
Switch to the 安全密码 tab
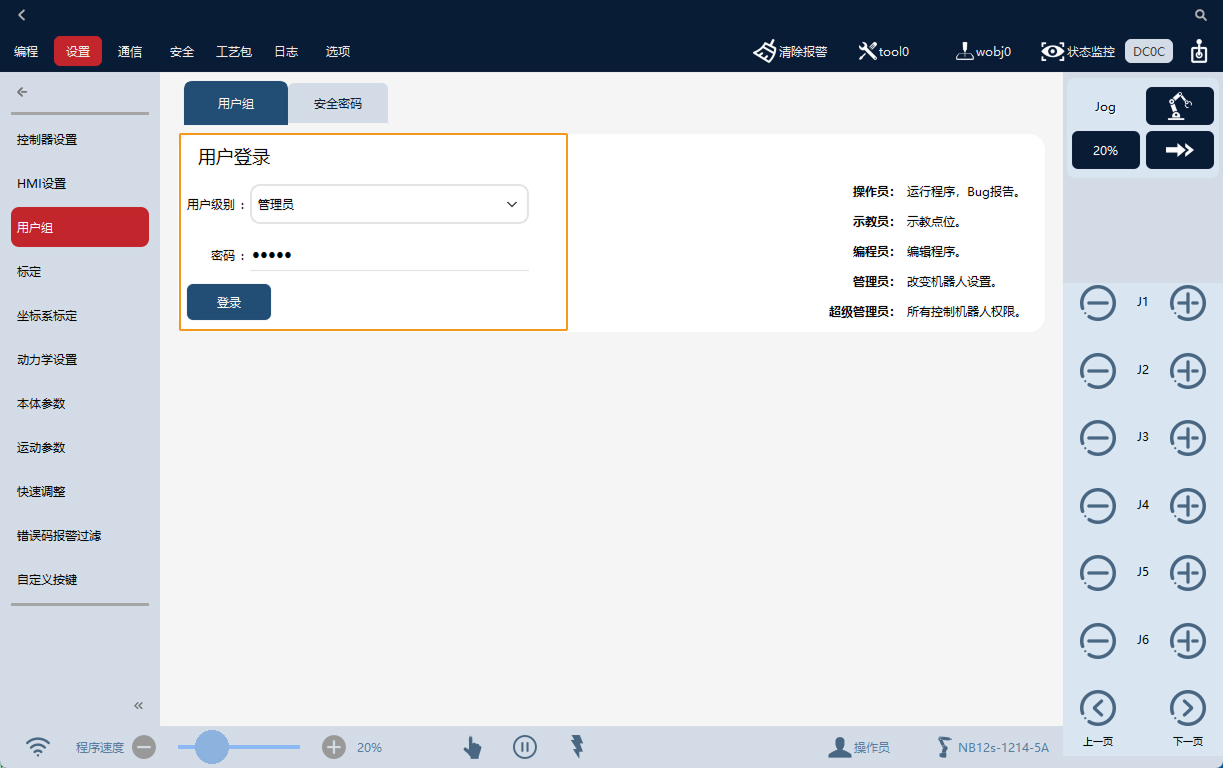point(338,103)
